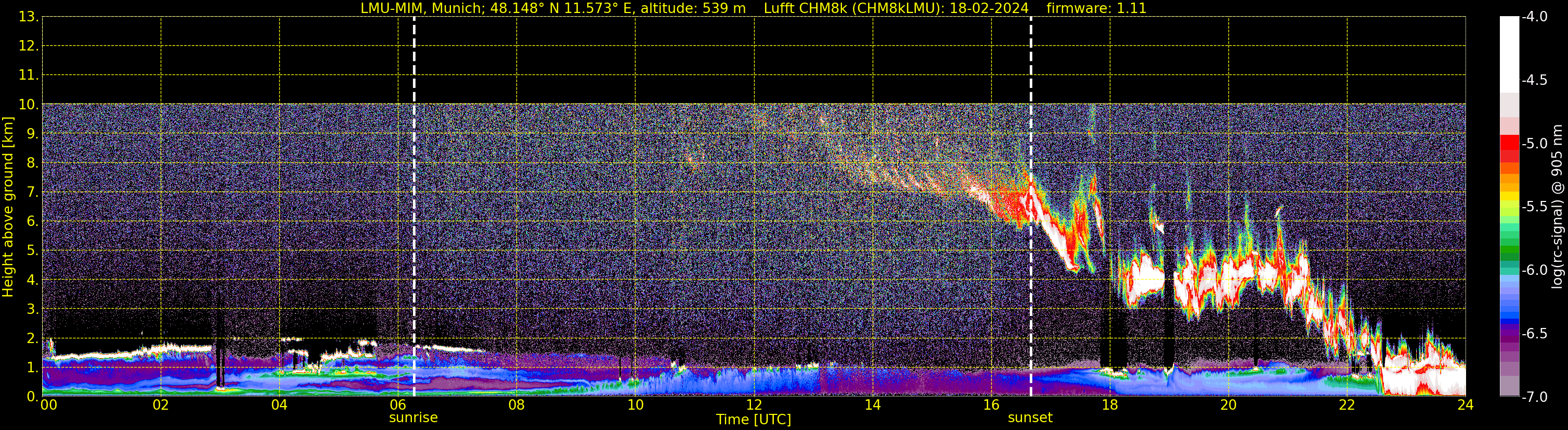Click the 'Time [UTC]' axis label

click(754, 420)
